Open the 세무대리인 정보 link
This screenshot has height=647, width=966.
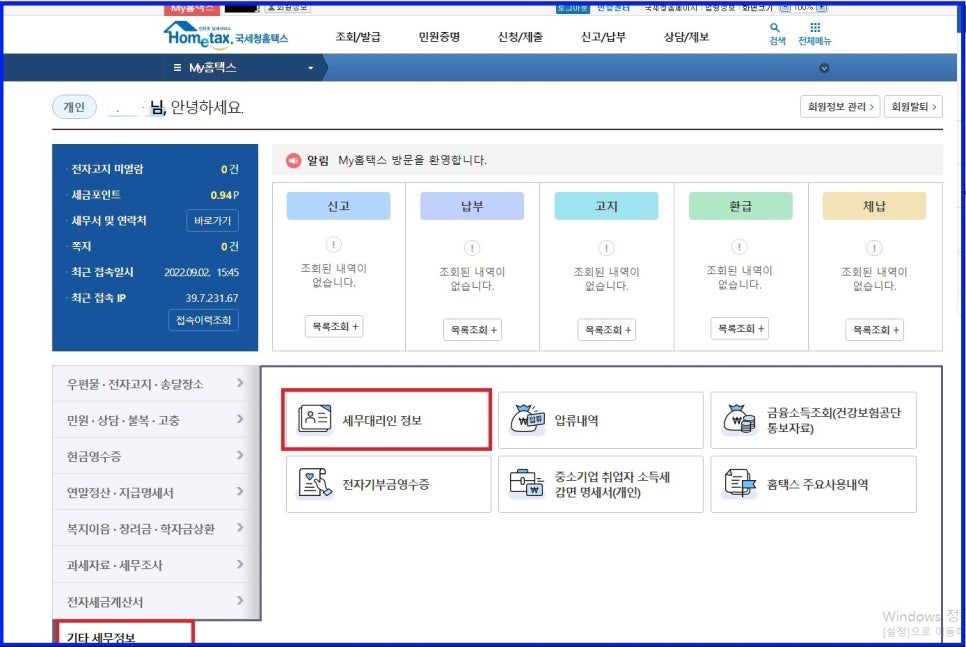388,420
